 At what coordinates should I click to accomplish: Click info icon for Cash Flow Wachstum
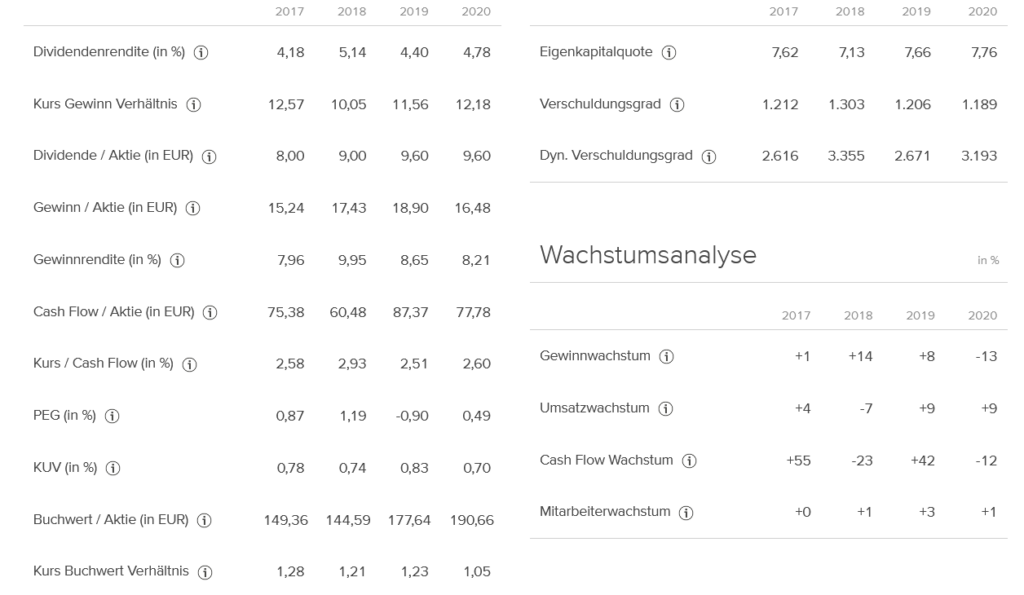point(689,461)
